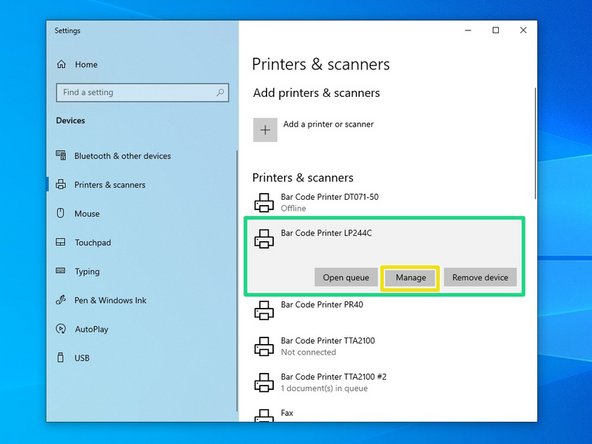Click the Pen & Windows Ink icon

(x=61, y=300)
